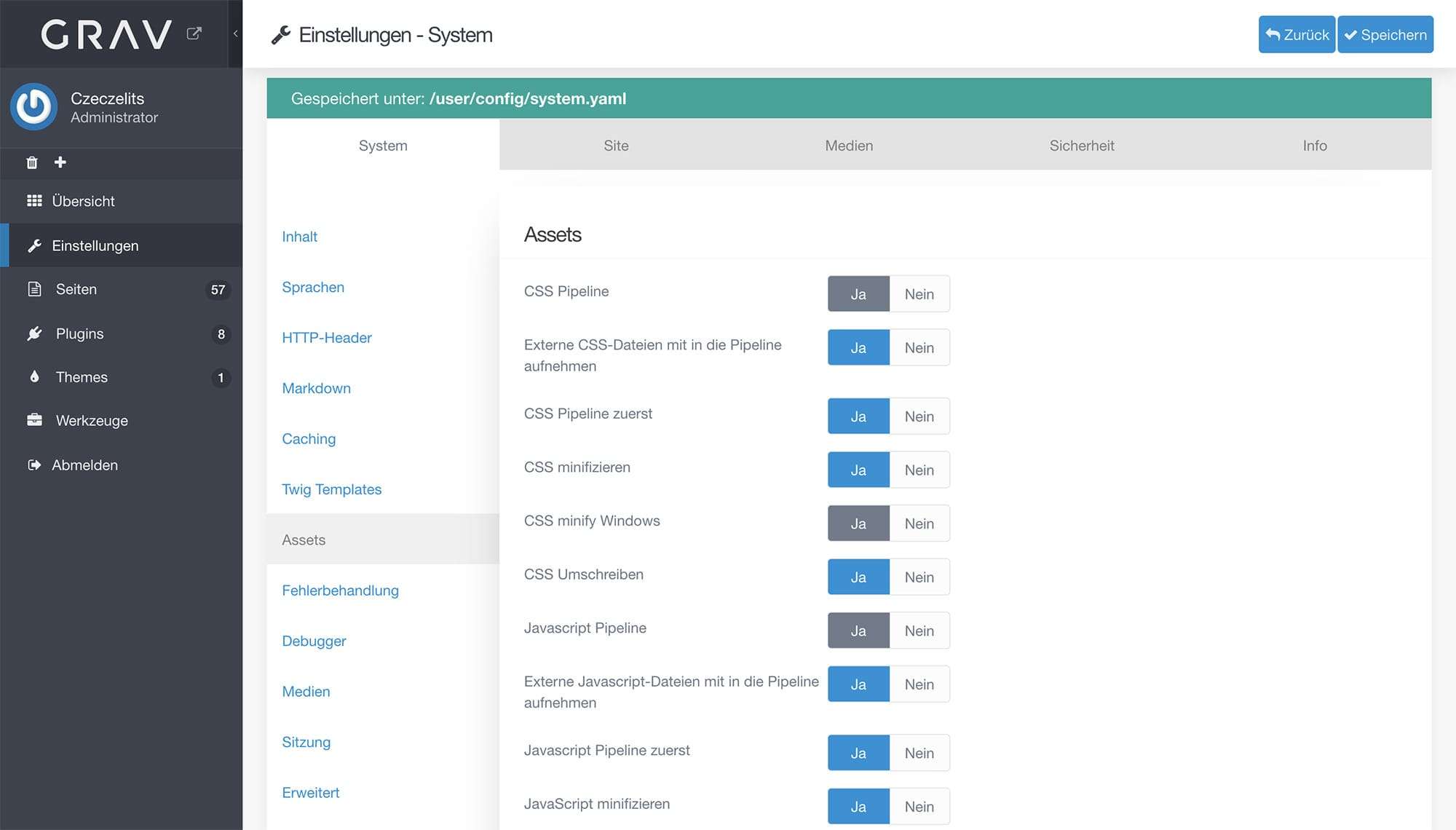Open the Seiten pages section
Screen dimensions: 1456x830
click(76, 289)
